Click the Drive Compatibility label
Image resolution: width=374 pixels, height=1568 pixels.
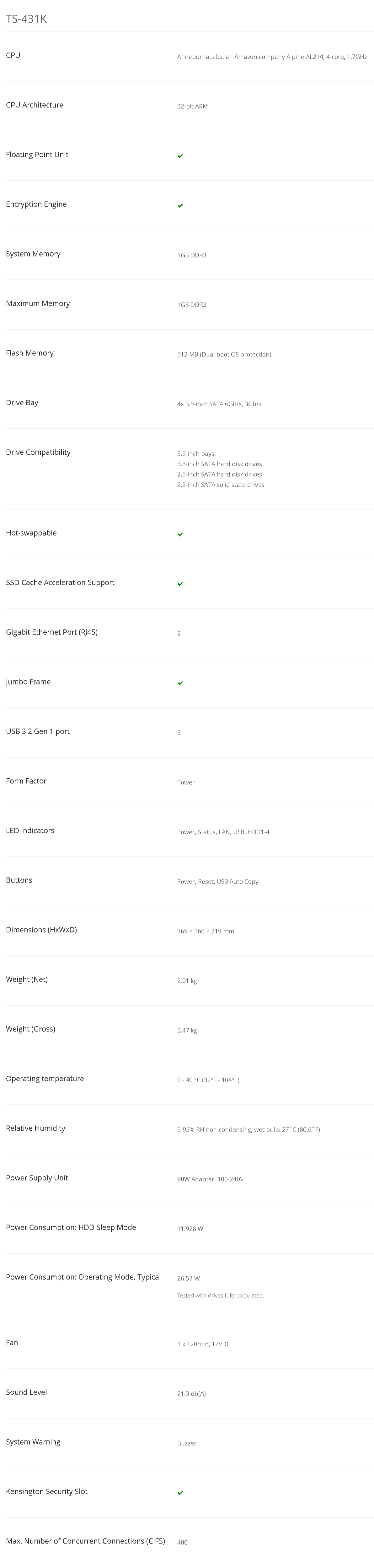[38, 452]
